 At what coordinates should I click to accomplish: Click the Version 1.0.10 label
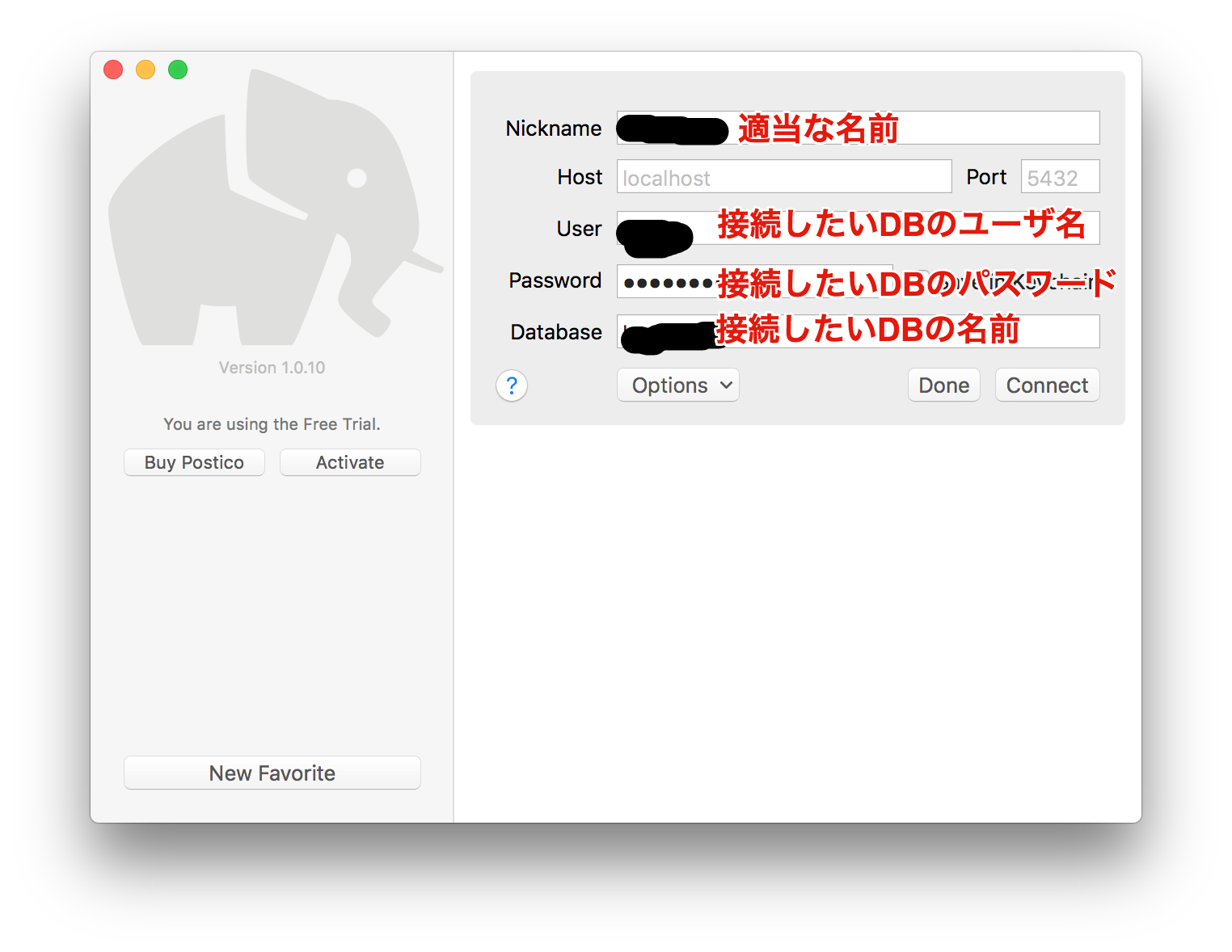pyautogui.click(x=272, y=367)
